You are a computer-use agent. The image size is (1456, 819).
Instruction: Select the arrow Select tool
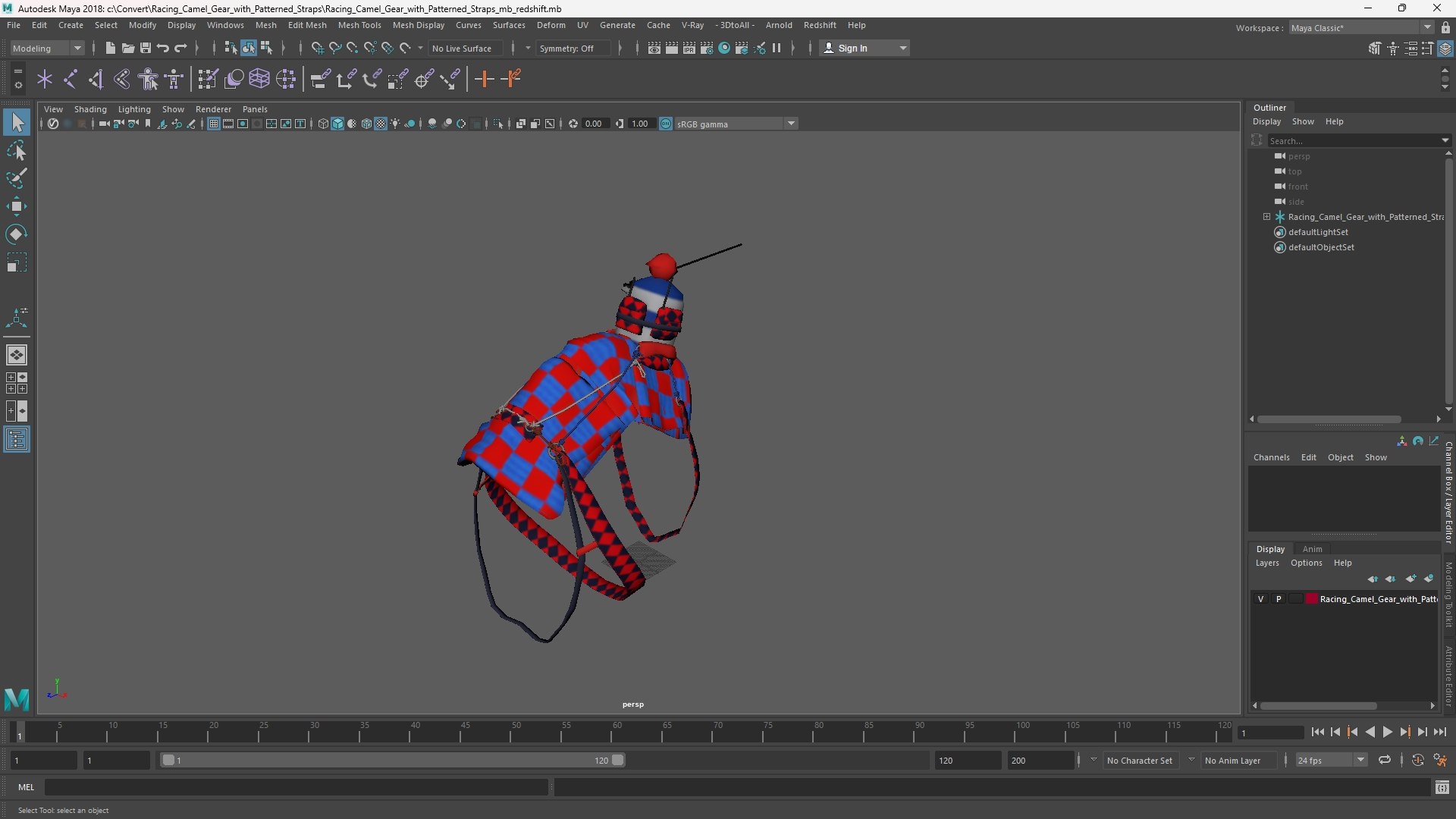tap(17, 122)
